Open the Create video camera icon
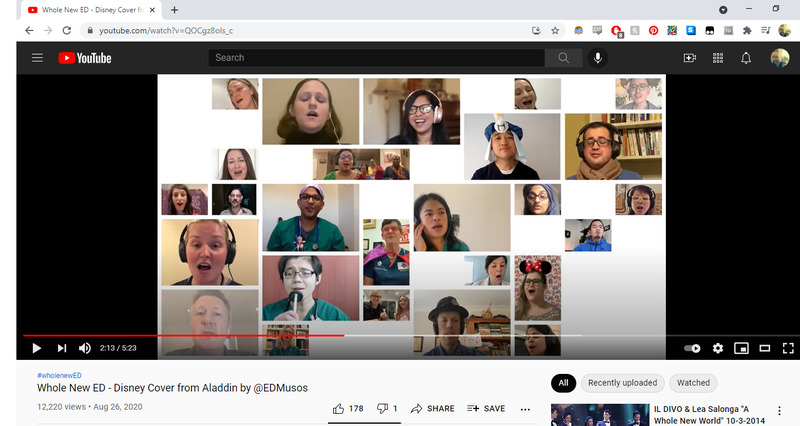This screenshot has height=426, width=800. 689,58
